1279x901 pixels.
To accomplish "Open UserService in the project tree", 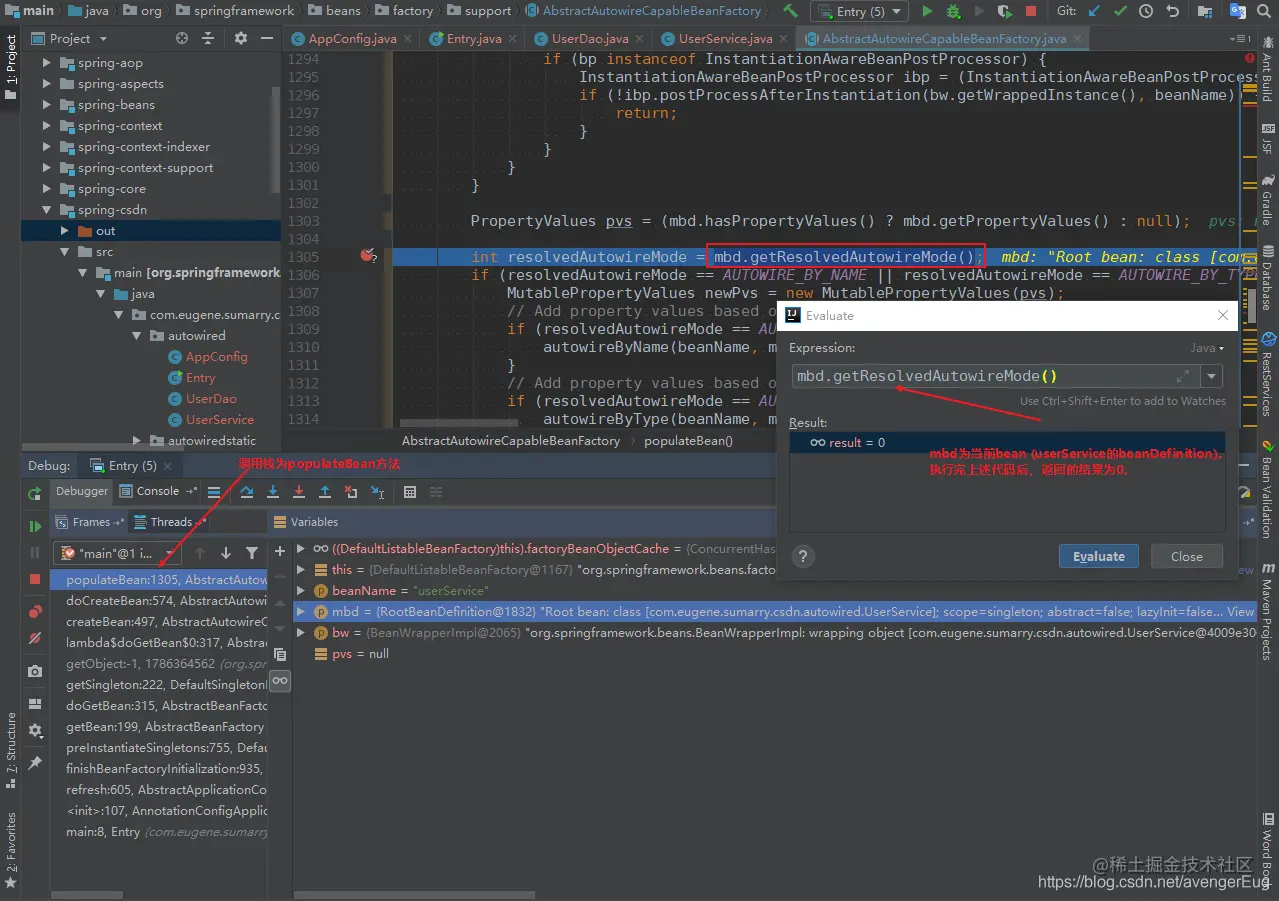I will click(x=219, y=420).
